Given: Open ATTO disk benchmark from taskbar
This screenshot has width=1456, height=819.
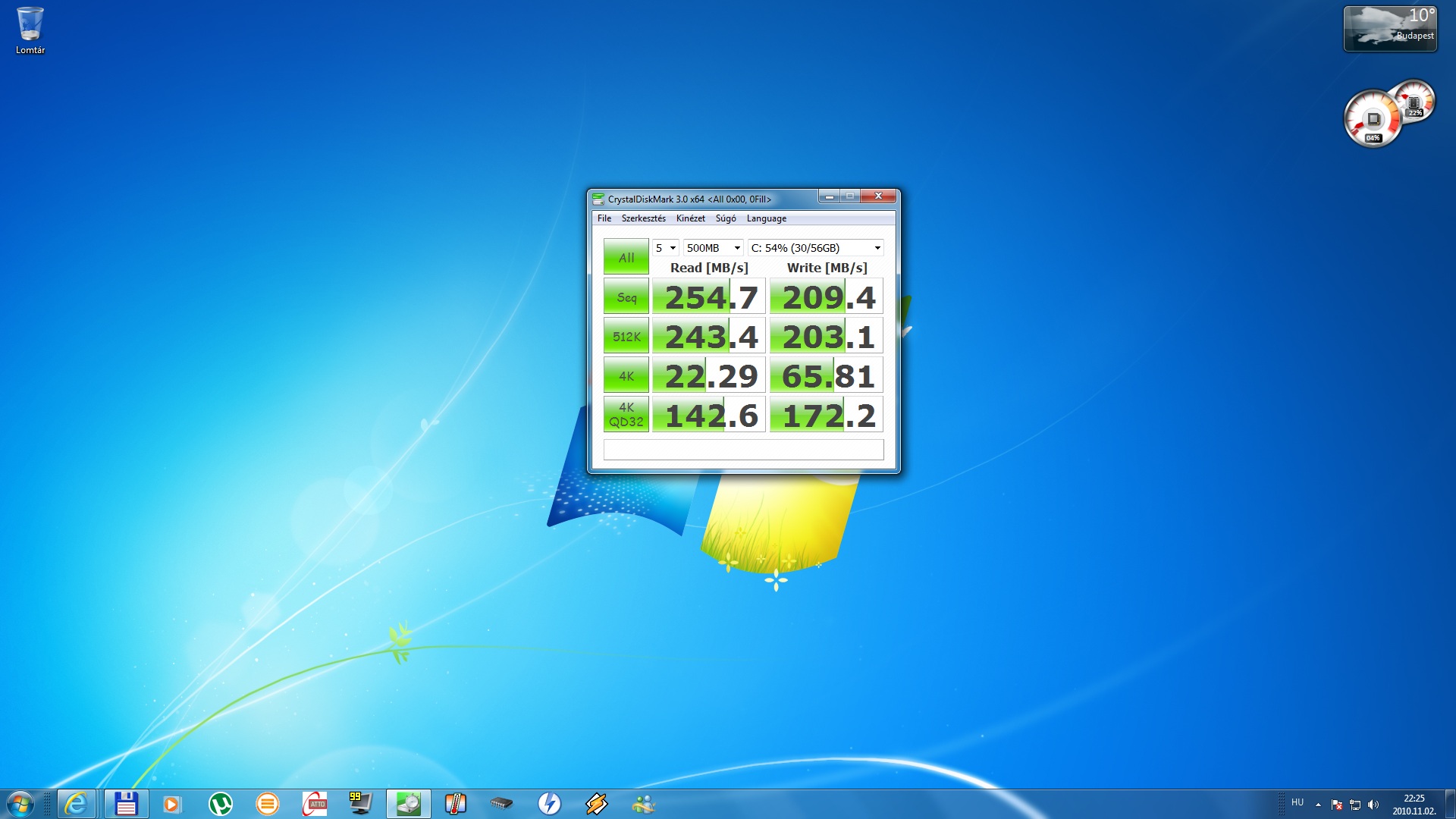Looking at the screenshot, I should (315, 804).
